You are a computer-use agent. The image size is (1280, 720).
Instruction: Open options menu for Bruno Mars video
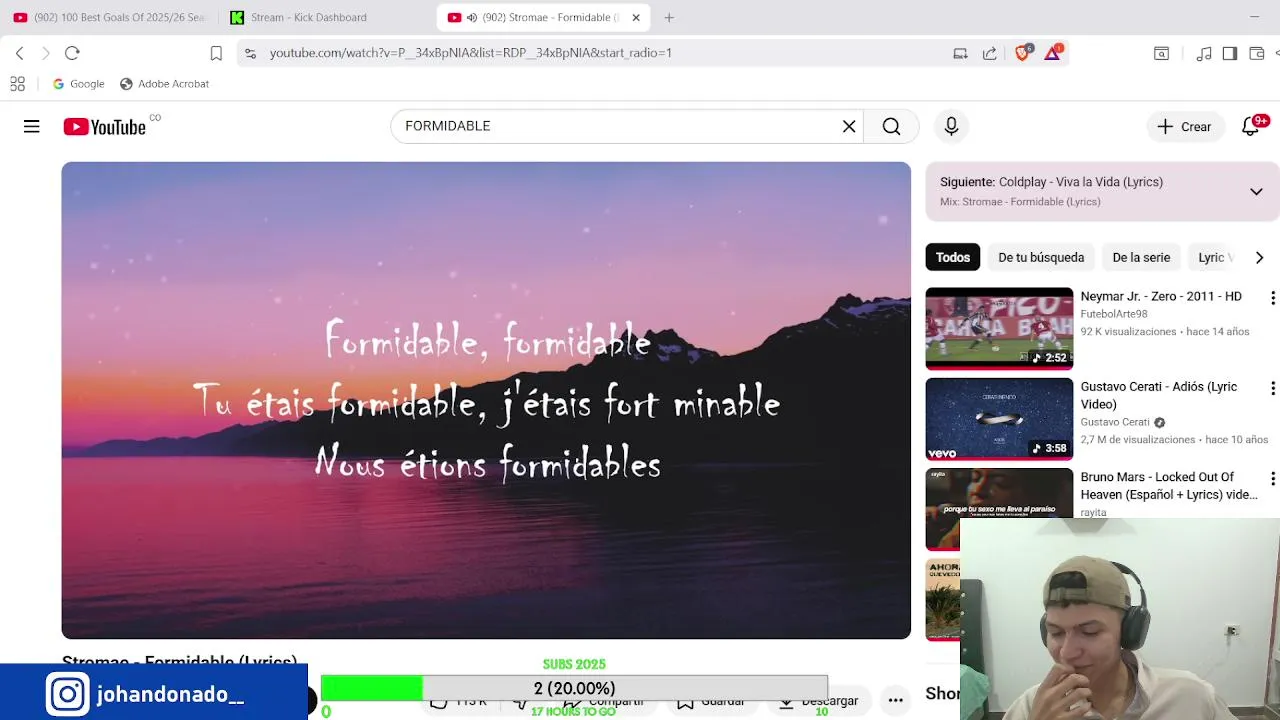(x=1272, y=478)
